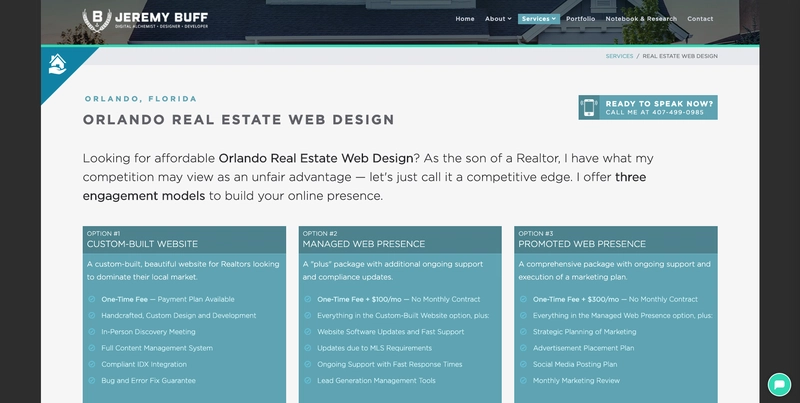Click checkmark beside Updates due to MLS Requirements

coord(308,348)
